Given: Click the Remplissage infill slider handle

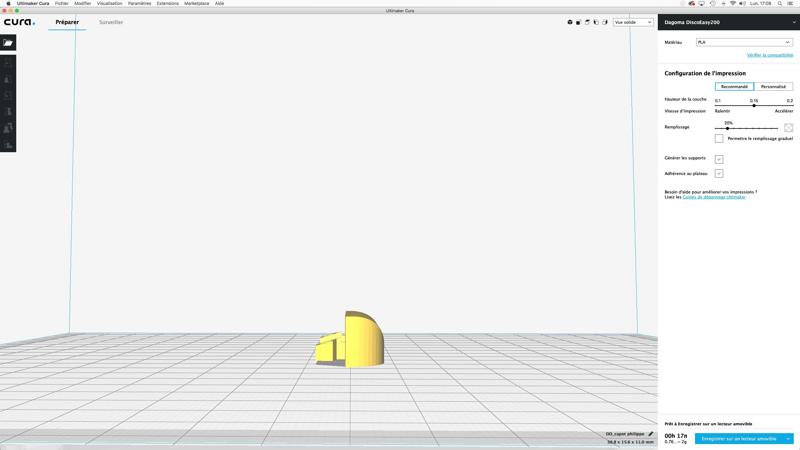Looking at the screenshot, I should click(x=728, y=128).
